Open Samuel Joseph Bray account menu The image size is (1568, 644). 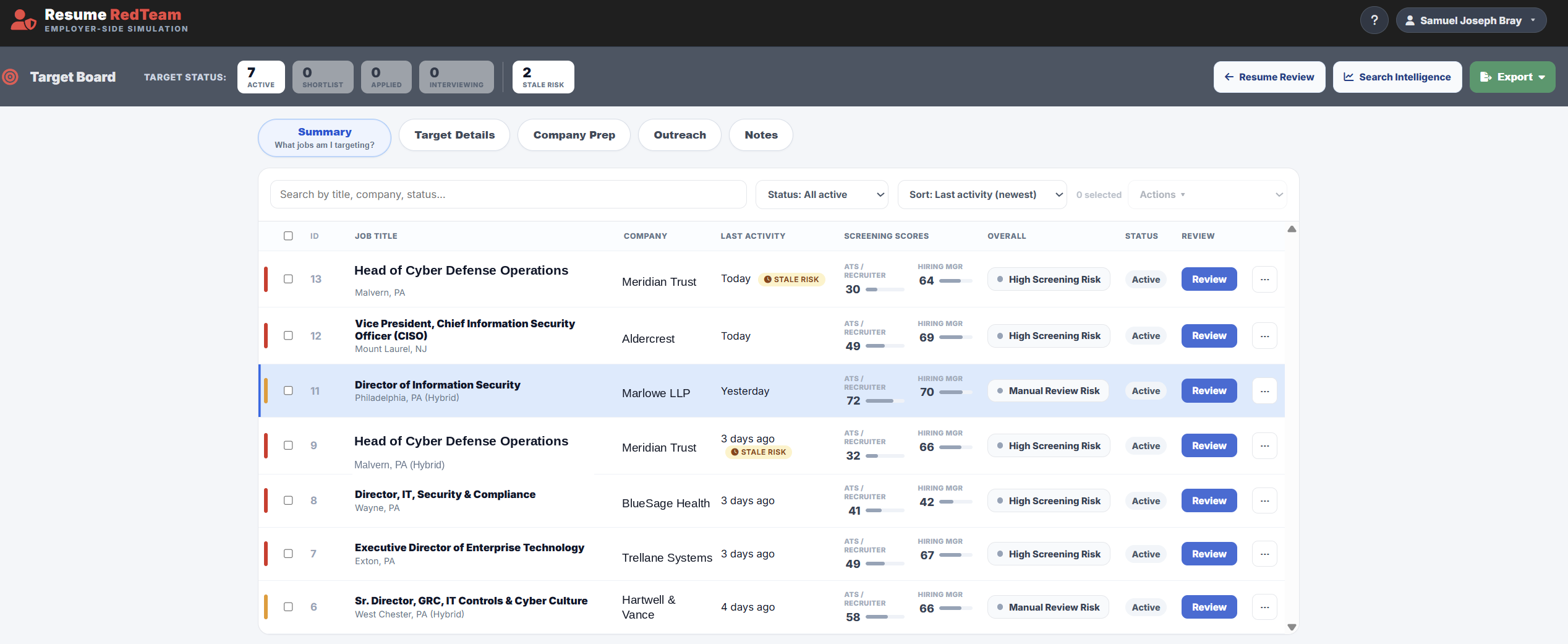(1471, 20)
